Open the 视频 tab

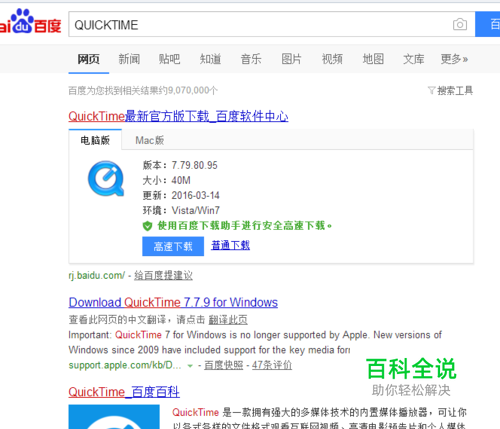(x=332, y=59)
